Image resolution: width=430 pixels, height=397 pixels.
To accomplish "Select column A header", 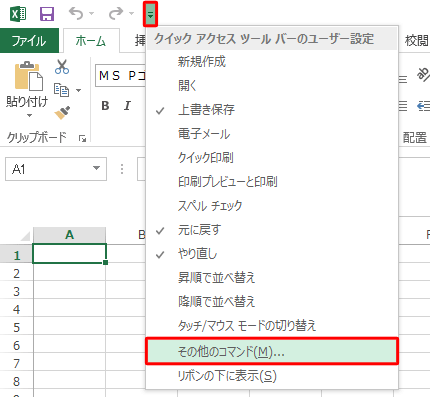I will pyautogui.click(x=69, y=235).
